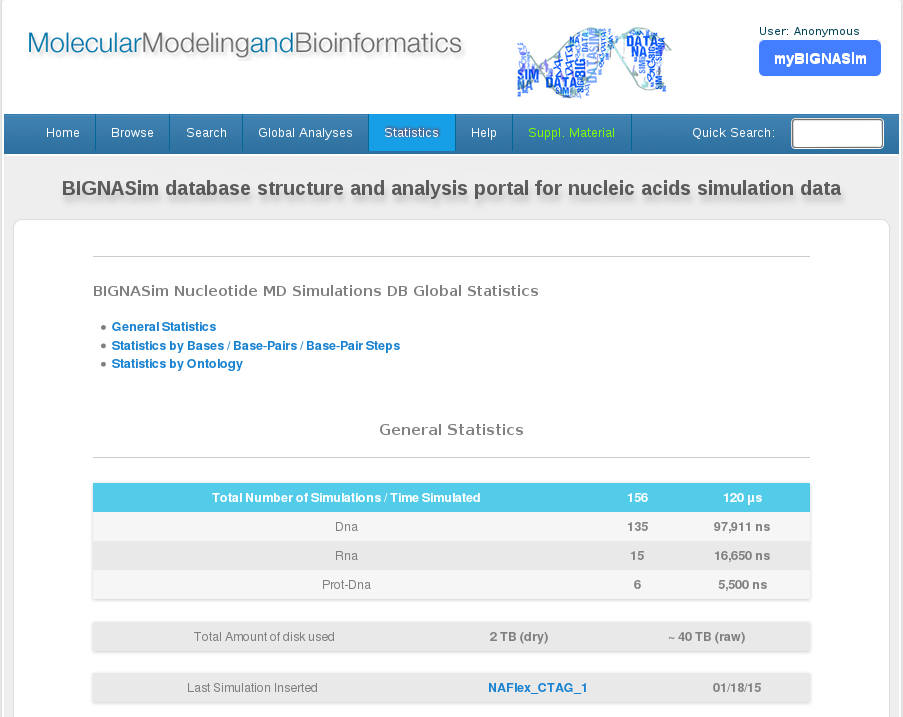Jump to Statistics by Ontology
The image size is (903, 717).
pyautogui.click(x=177, y=364)
